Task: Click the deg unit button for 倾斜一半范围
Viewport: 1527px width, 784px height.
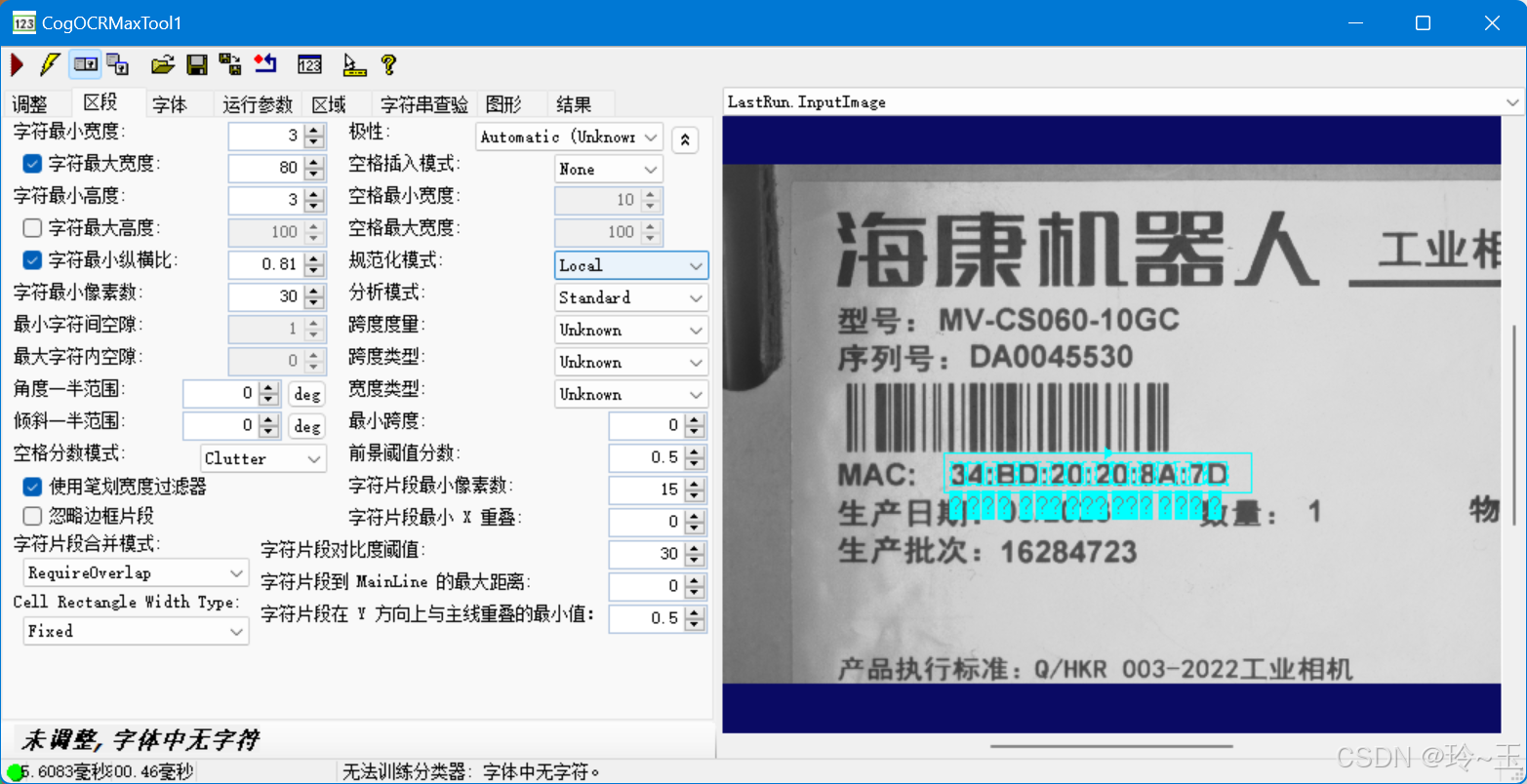Action: (x=307, y=426)
